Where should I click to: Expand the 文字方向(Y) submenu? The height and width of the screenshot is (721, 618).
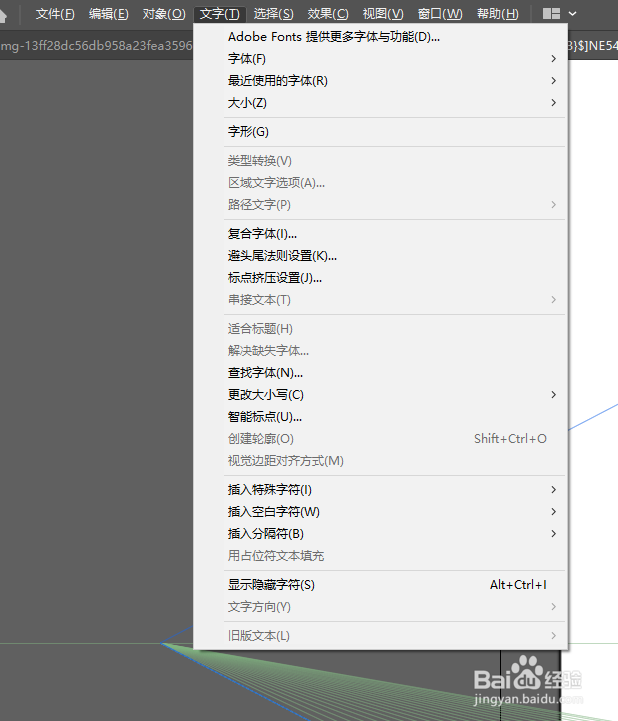click(x=381, y=607)
